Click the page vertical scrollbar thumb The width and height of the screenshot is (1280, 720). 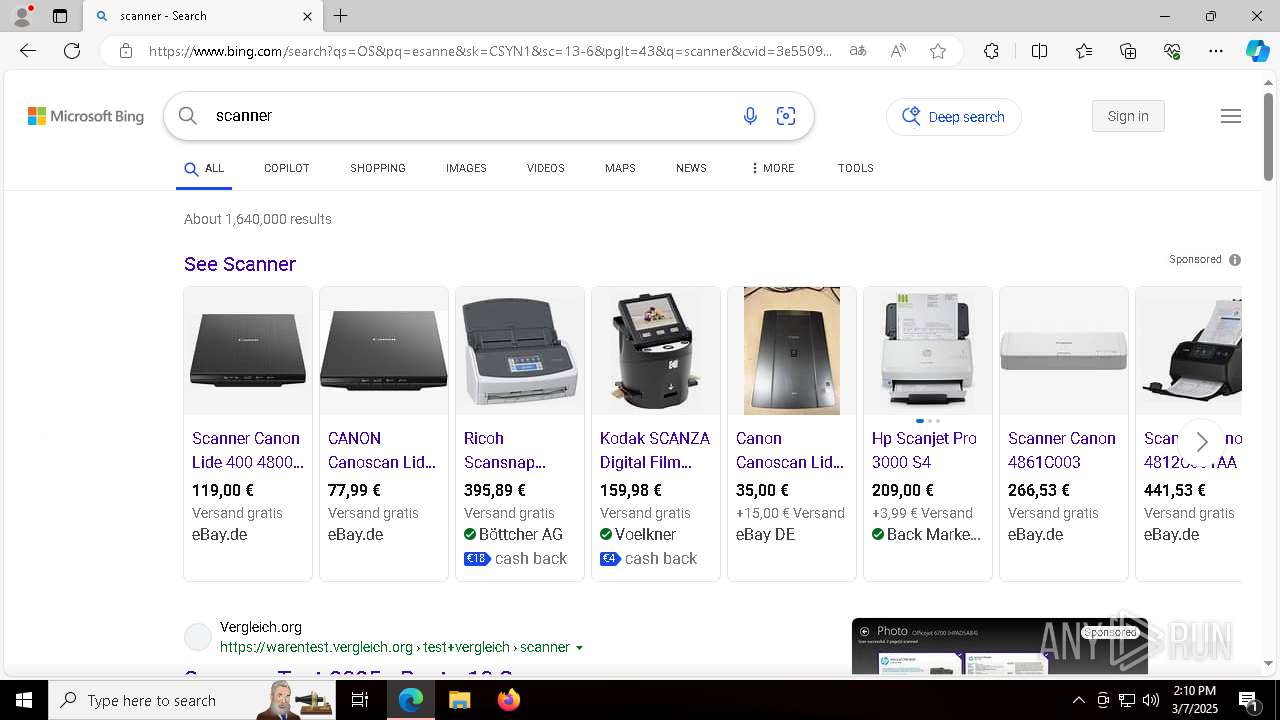1268,135
